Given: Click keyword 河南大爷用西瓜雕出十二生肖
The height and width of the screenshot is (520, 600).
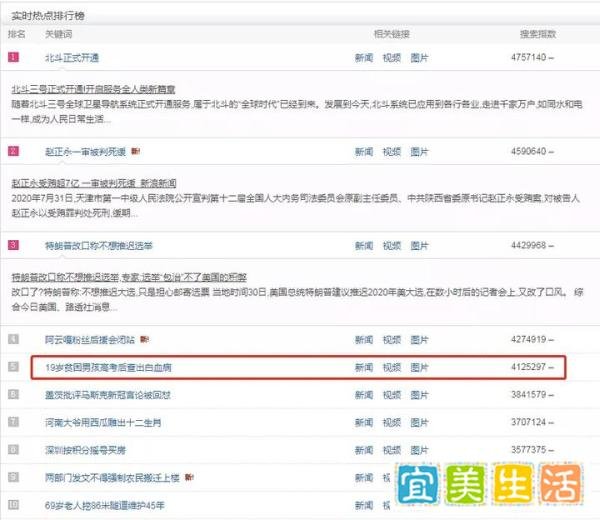Looking at the screenshot, I should point(103,423).
